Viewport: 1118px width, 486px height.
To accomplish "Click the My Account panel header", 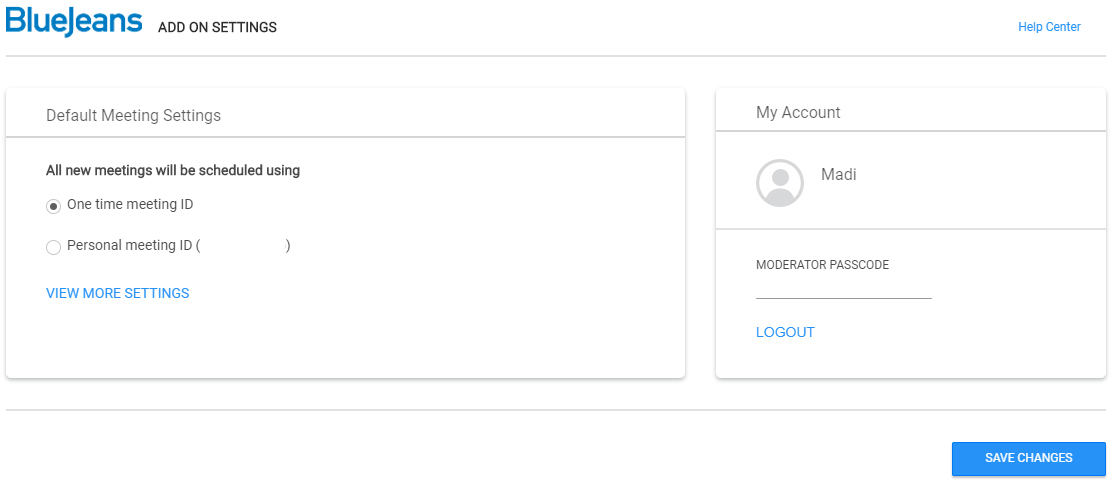I will [798, 113].
